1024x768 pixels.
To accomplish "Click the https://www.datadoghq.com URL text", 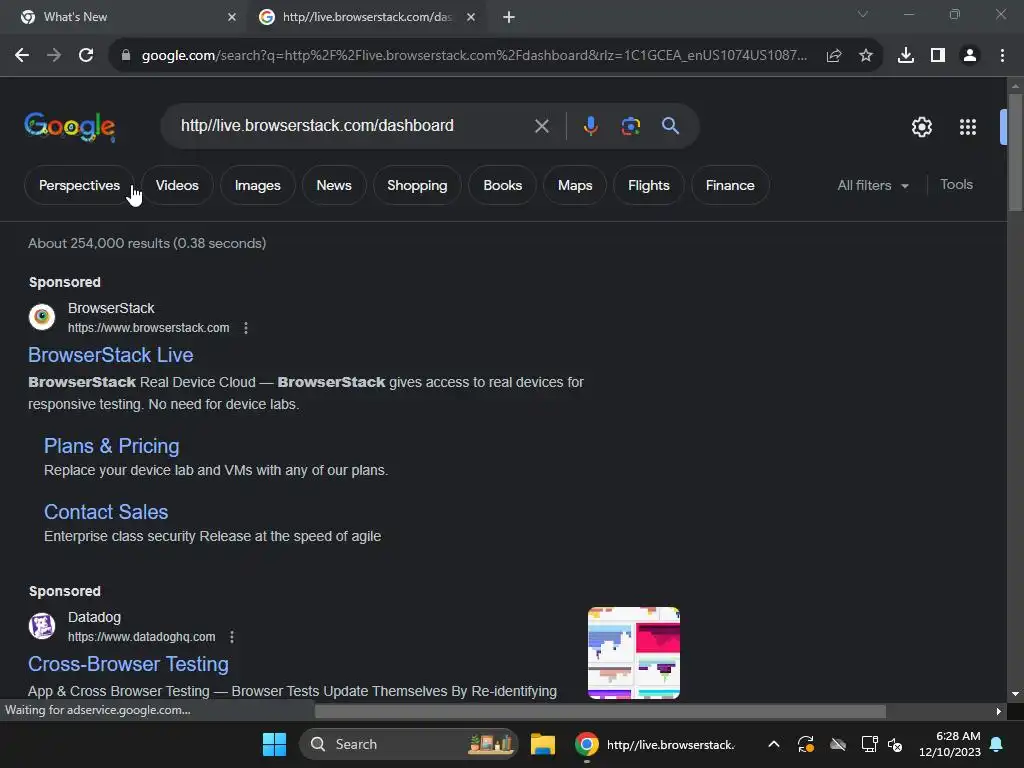I will tap(141, 637).
